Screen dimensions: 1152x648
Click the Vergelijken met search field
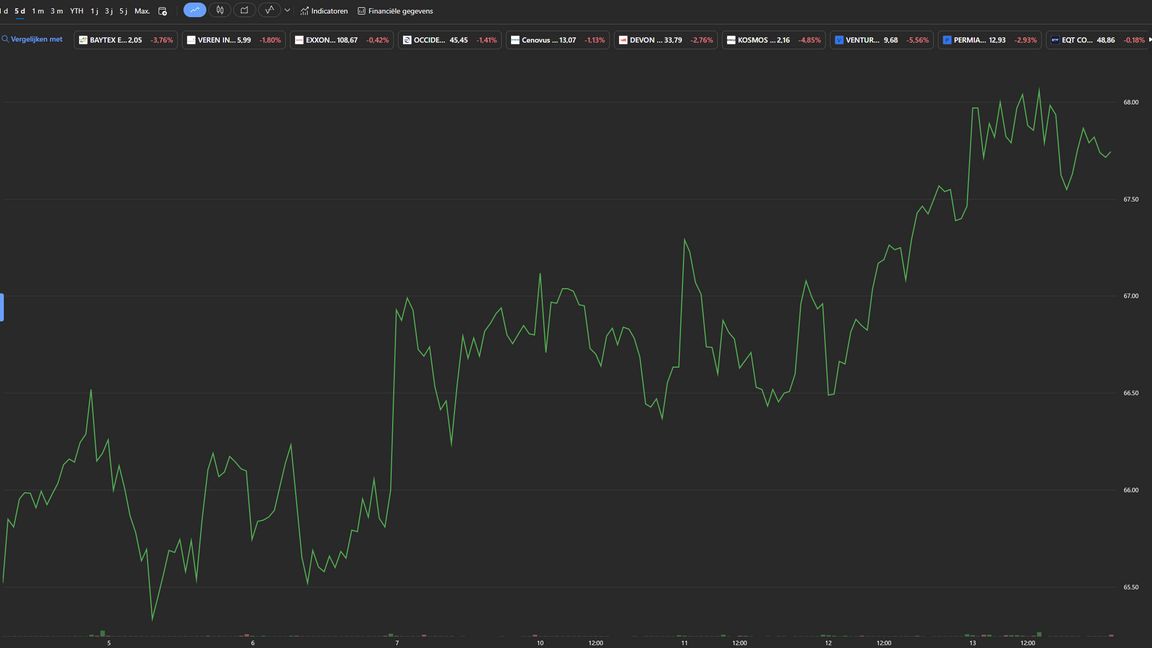pos(34,40)
